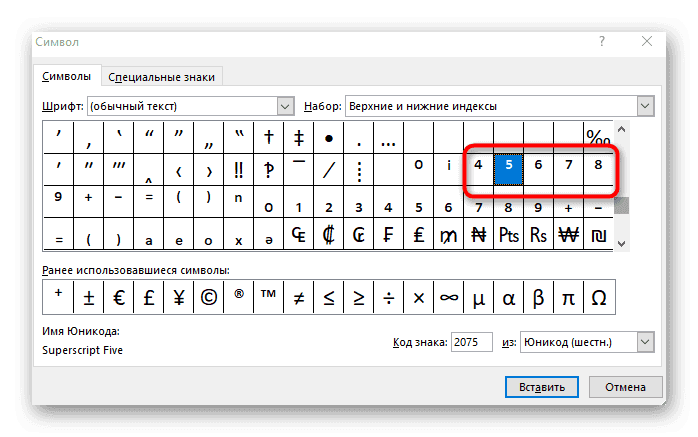The width and height of the screenshot is (698, 437).
Task: Choose the less-than-or-equal ≤ recent symbol
Action: tap(329, 297)
